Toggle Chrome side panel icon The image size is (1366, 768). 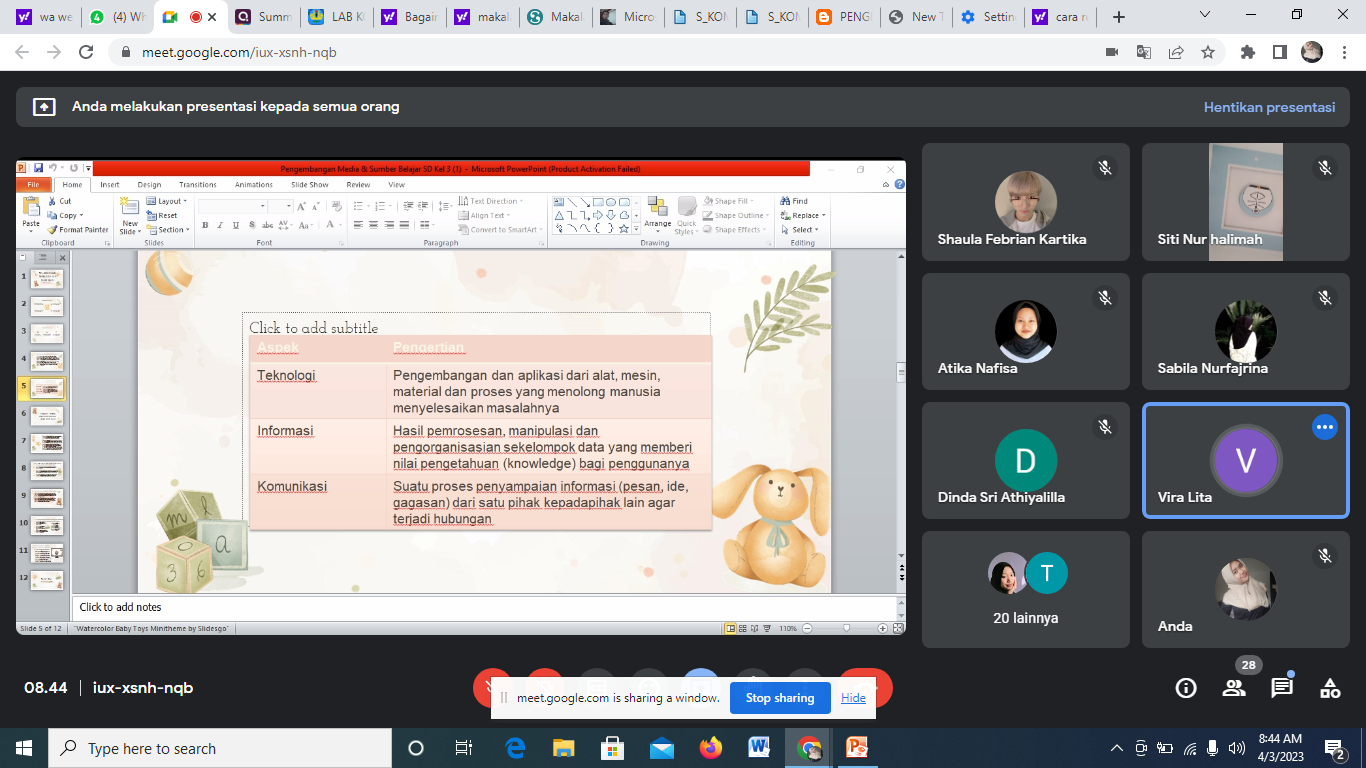click(x=1279, y=52)
